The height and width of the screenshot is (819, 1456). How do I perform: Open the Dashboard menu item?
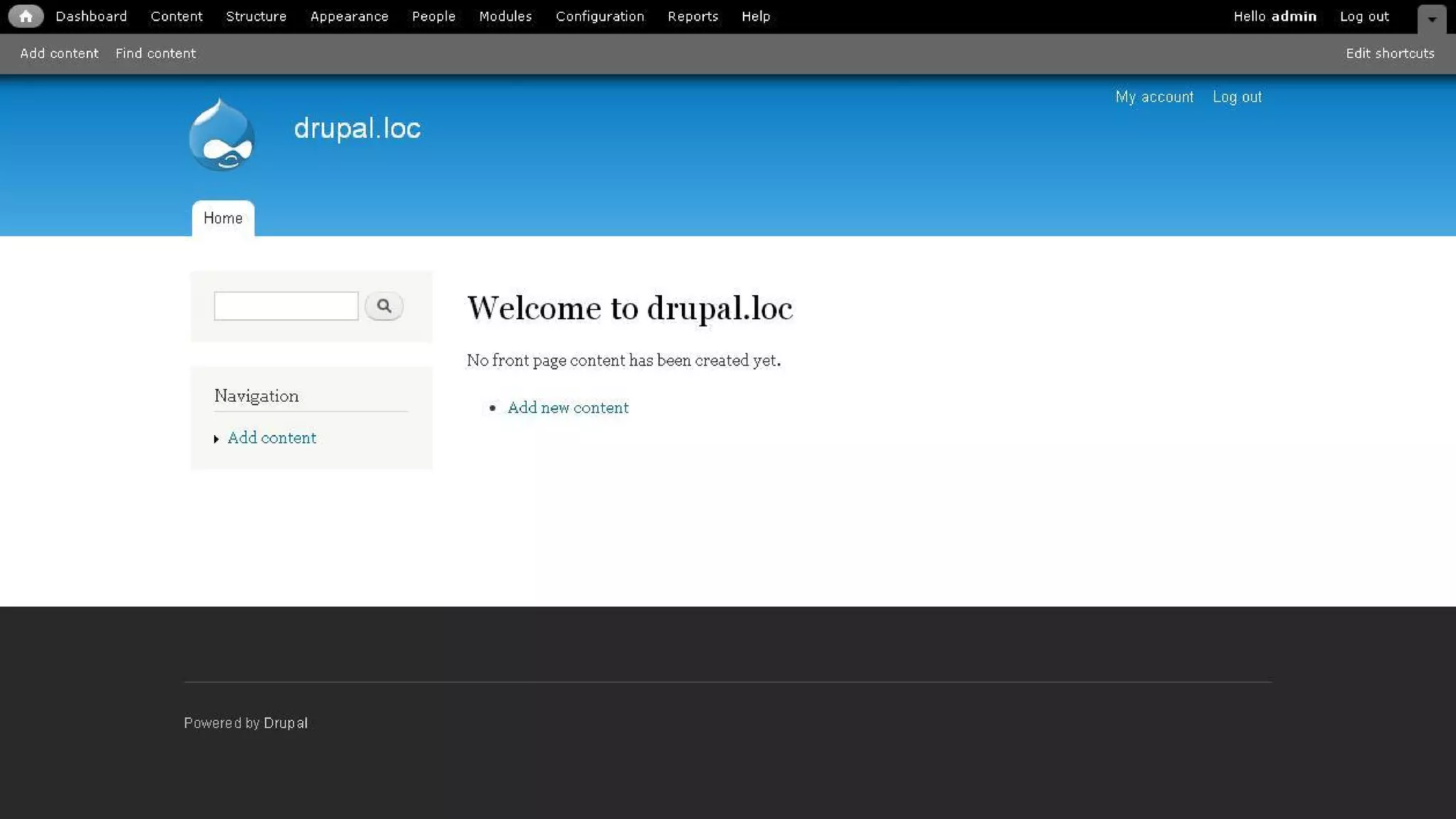tap(91, 16)
